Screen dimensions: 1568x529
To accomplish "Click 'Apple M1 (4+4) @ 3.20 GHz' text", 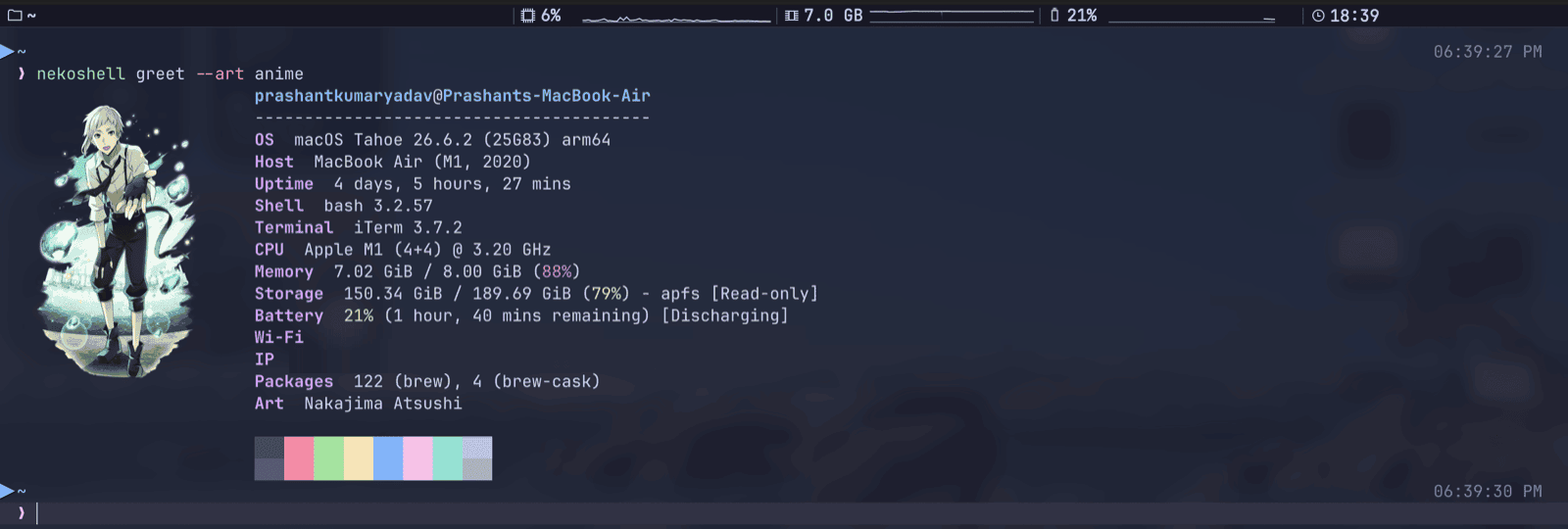I will [x=427, y=250].
